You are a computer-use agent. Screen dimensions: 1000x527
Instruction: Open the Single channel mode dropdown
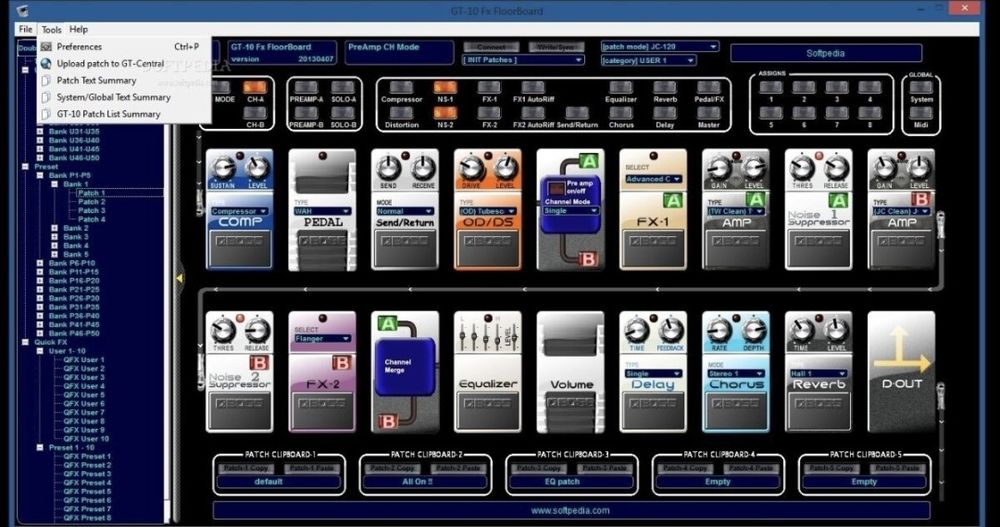[570, 211]
